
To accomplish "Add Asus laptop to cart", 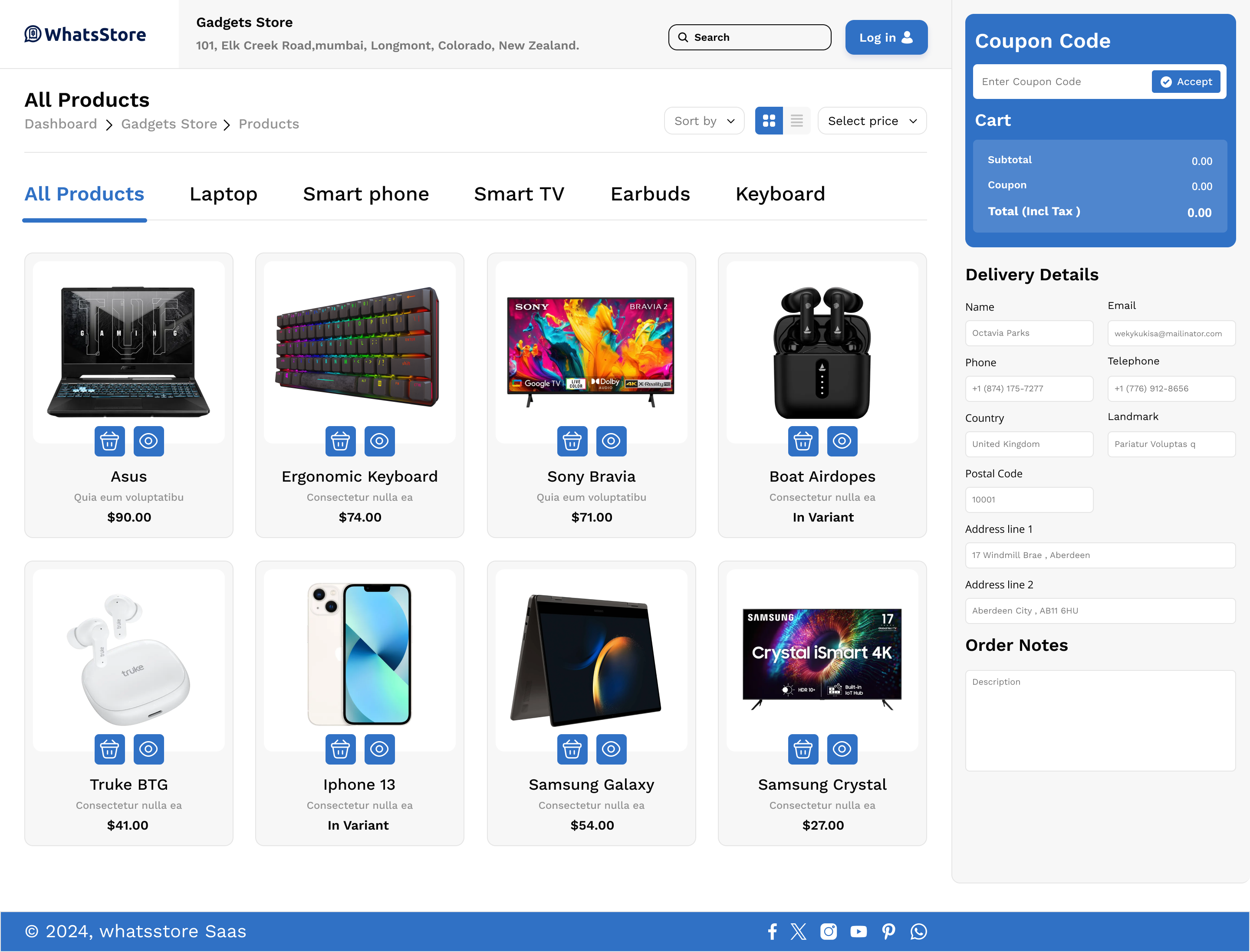I will click(x=109, y=441).
